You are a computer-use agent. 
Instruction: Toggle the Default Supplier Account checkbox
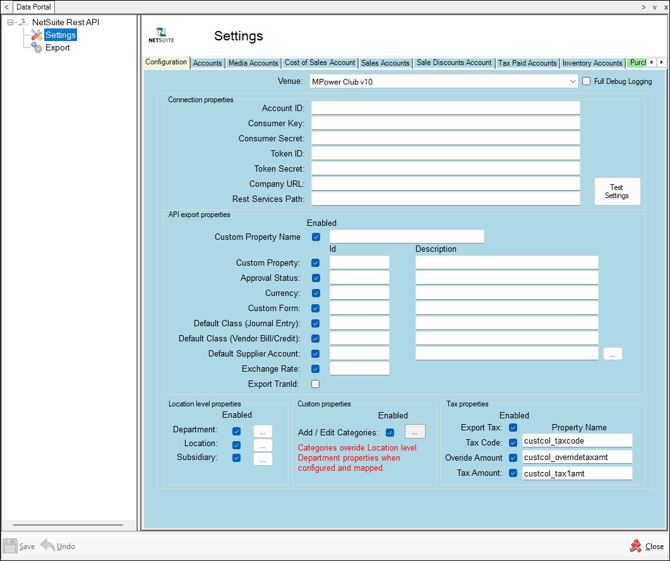click(316, 354)
